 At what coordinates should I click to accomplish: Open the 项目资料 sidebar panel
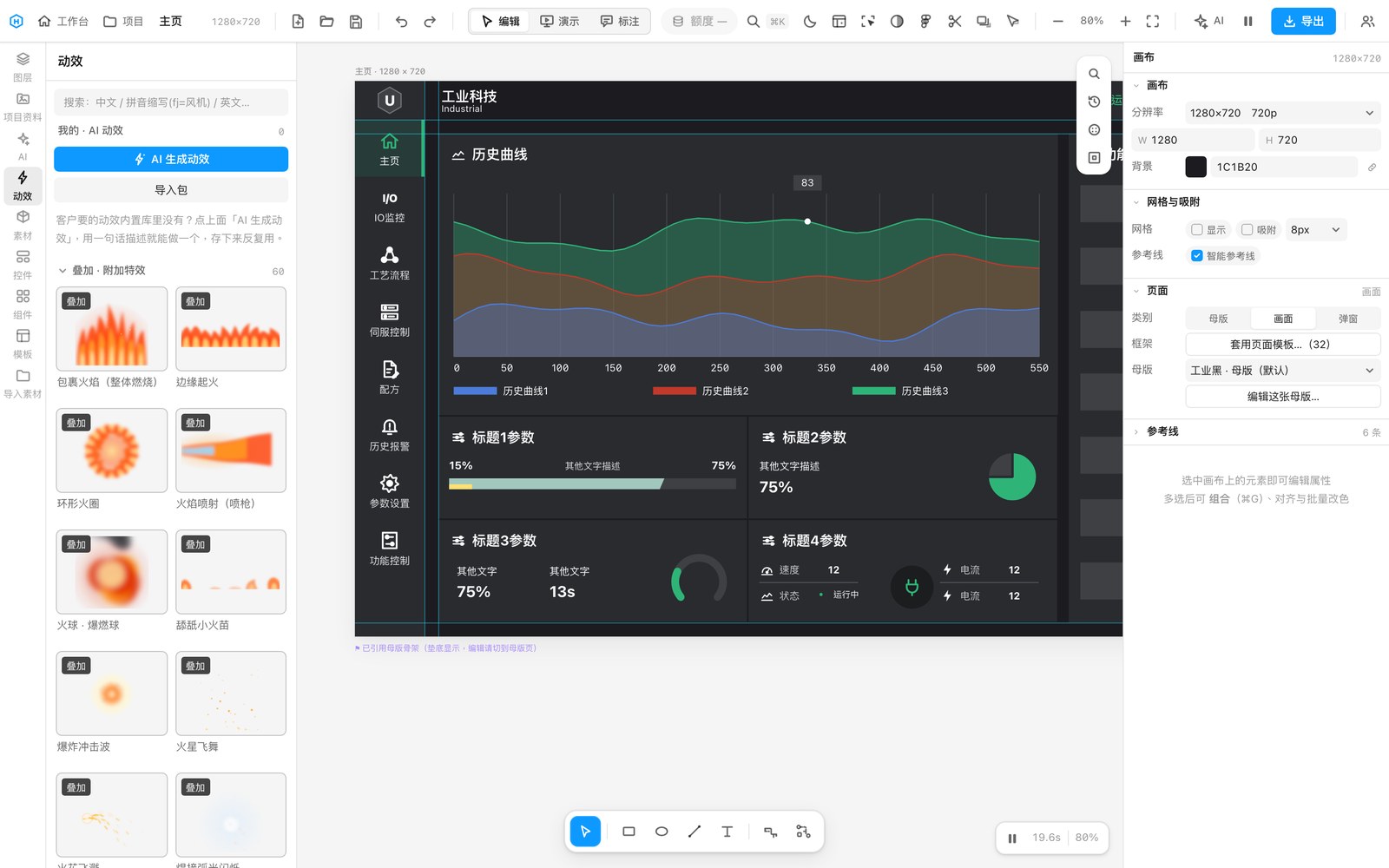click(23, 106)
